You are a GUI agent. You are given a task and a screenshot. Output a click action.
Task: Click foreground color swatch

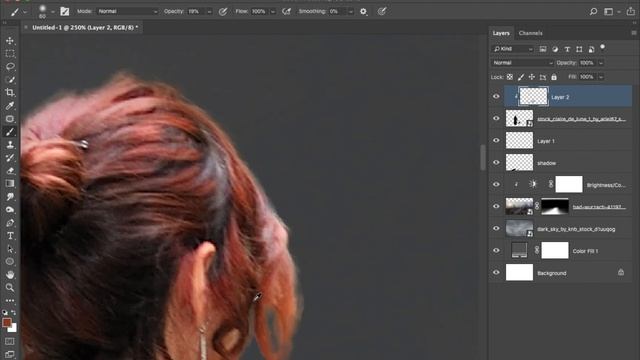point(6,323)
